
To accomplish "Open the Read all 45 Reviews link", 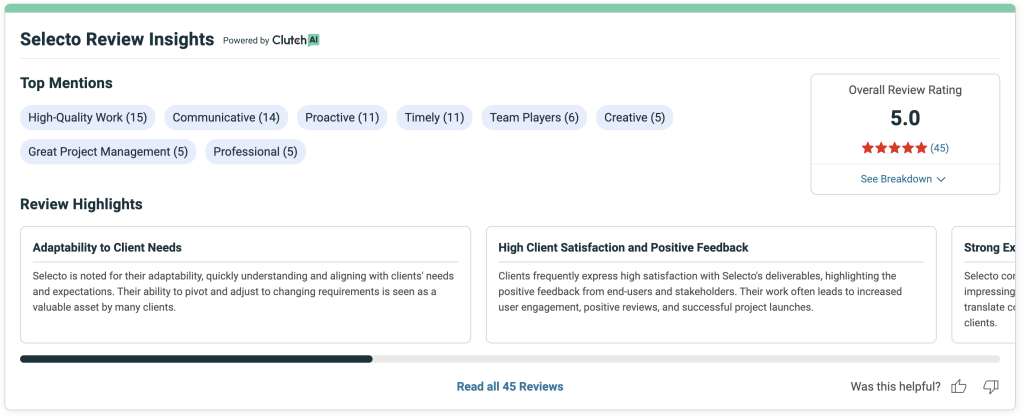I will tap(509, 386).
